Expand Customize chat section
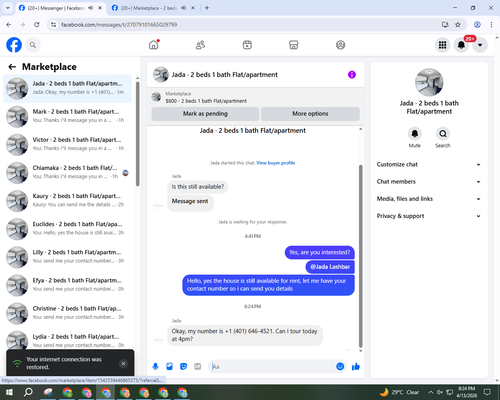Image resolution: width=500 pixels, height=400 pixels. (429, 164)
